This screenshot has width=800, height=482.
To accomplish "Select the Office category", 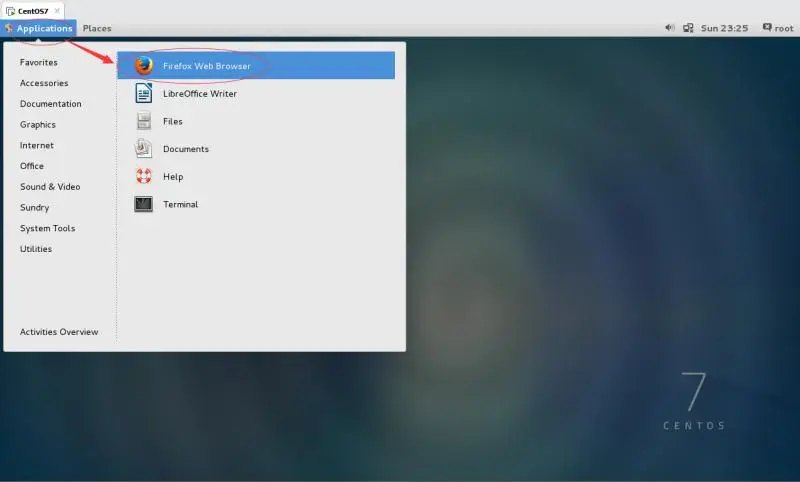I will click(x=32, y=166).
